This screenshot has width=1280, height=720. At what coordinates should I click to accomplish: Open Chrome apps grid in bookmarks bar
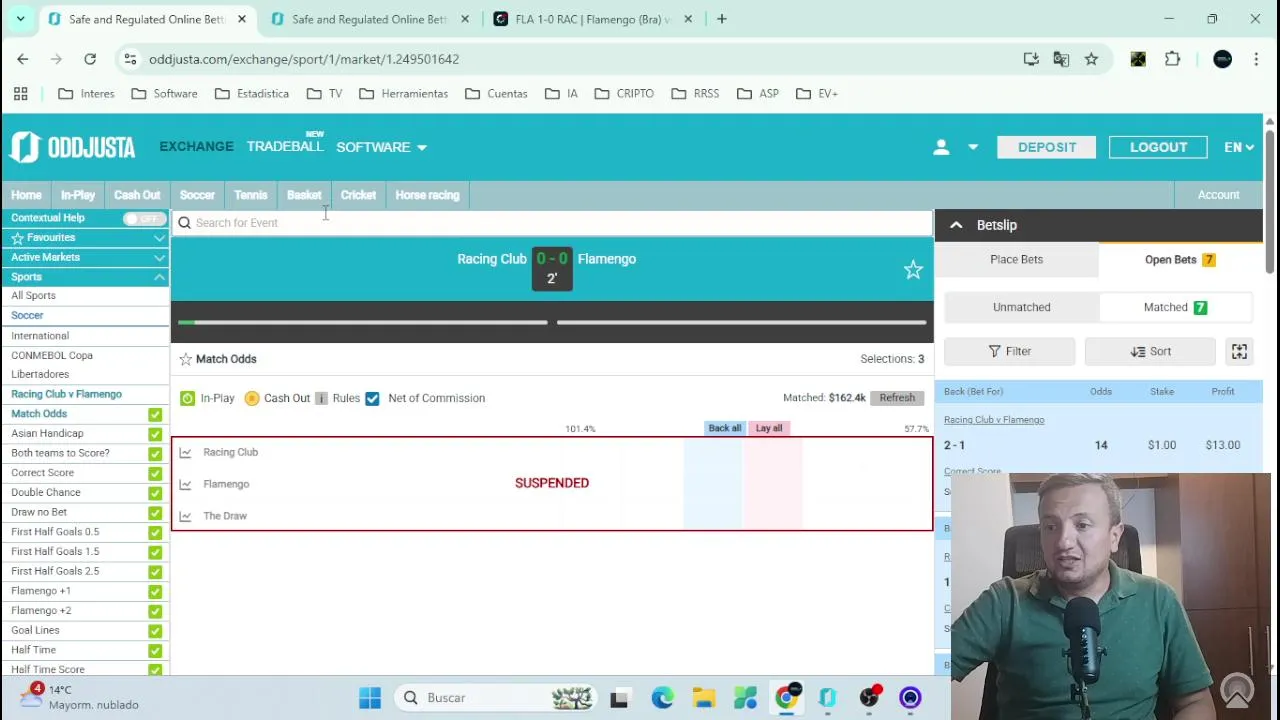[x=20, y=93]
